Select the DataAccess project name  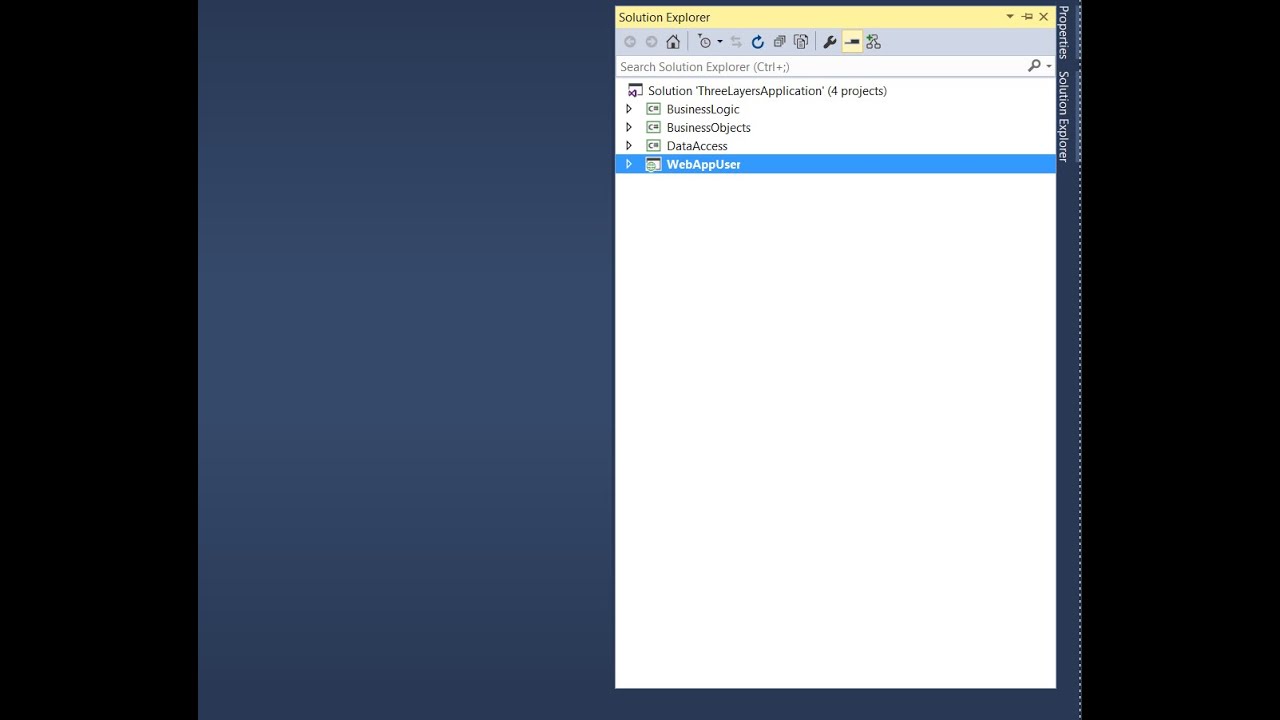(x=697, y=146)
